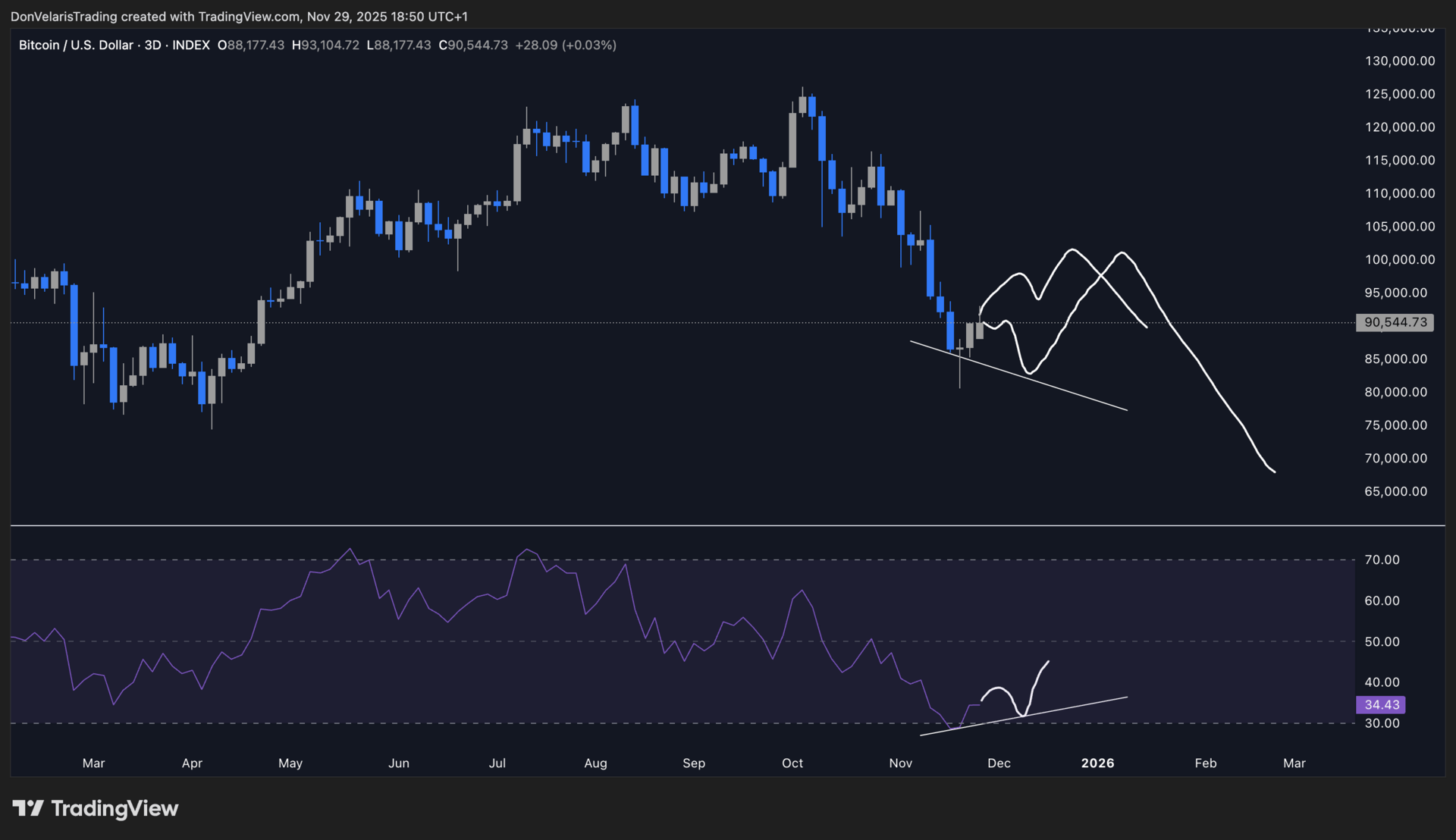Click the close value C90,544.73 in header
The height and width of the screenshot is (840, 1456).
coord(473,45)
